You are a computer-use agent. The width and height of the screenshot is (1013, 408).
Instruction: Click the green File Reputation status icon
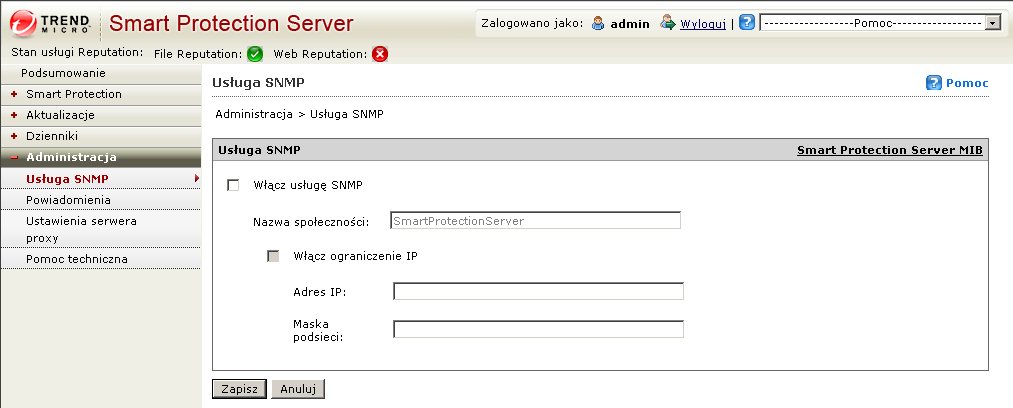[255, 54]
